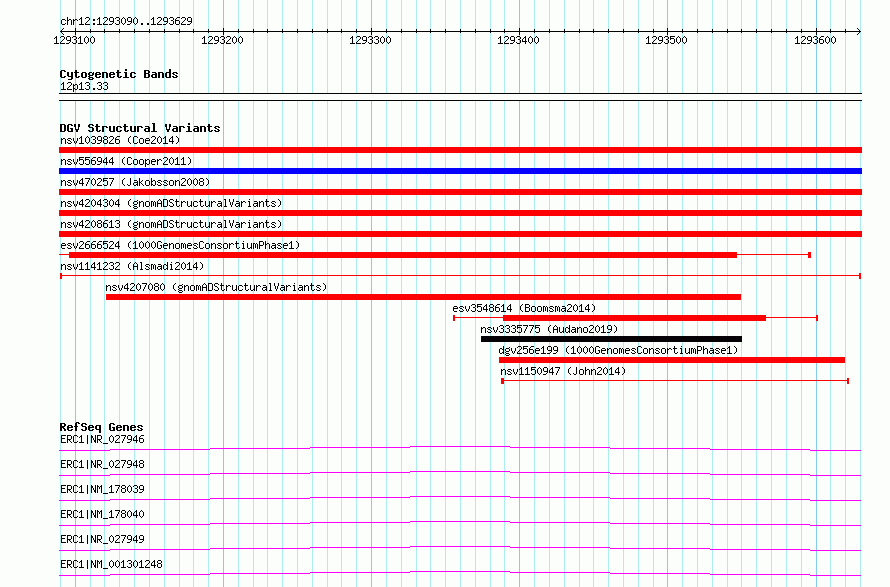Select variant label nsv3335775 (Audano2019)

[x=549, y=329]
